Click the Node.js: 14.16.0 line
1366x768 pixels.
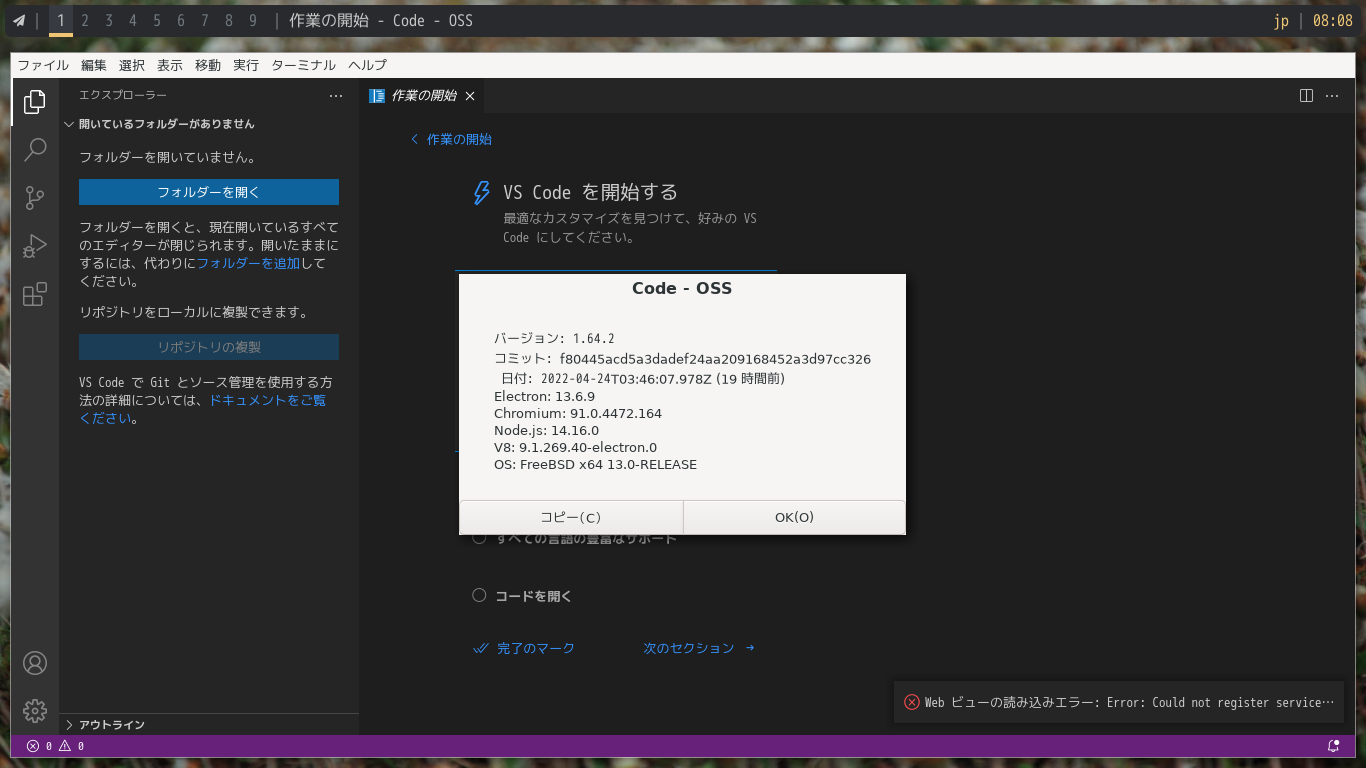pos(546,430)
